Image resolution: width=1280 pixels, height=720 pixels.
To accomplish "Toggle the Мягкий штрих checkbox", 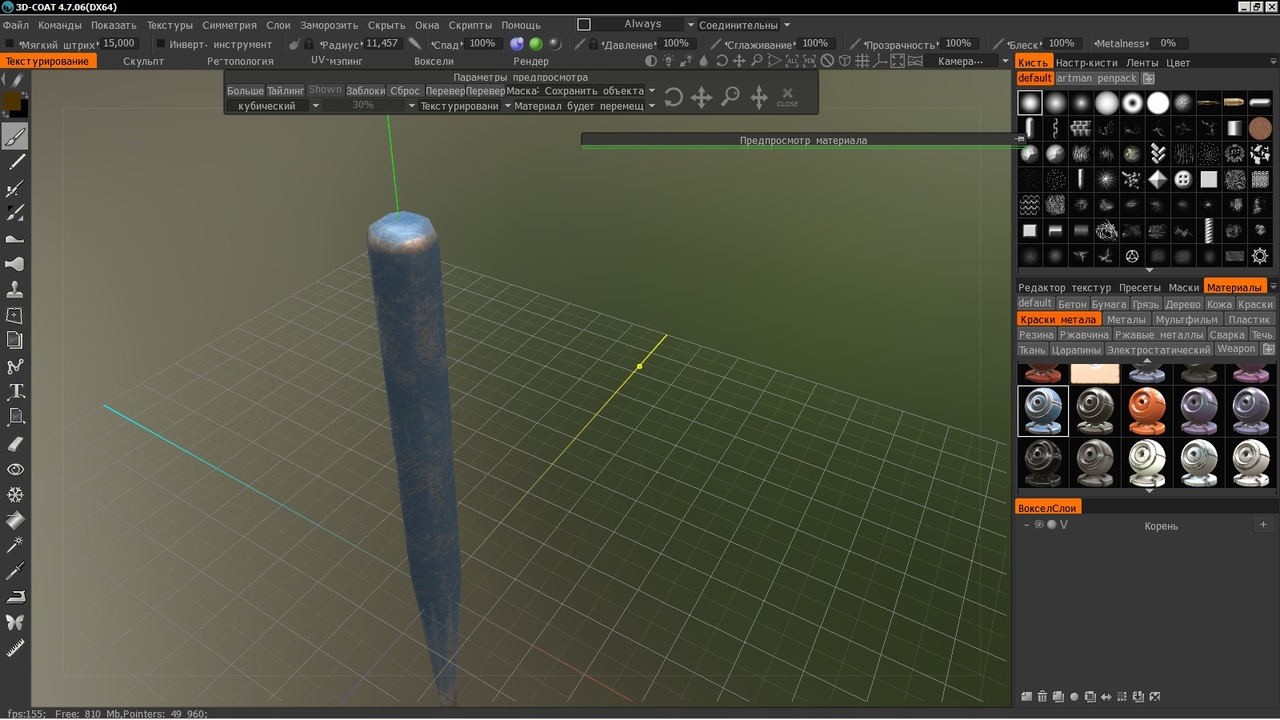I will click(11, 44).
